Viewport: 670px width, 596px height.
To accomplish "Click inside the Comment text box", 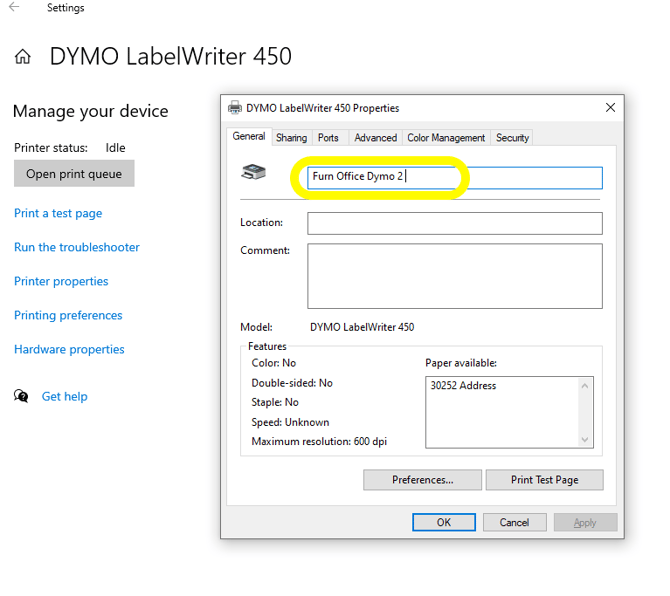I will (454, 275).
